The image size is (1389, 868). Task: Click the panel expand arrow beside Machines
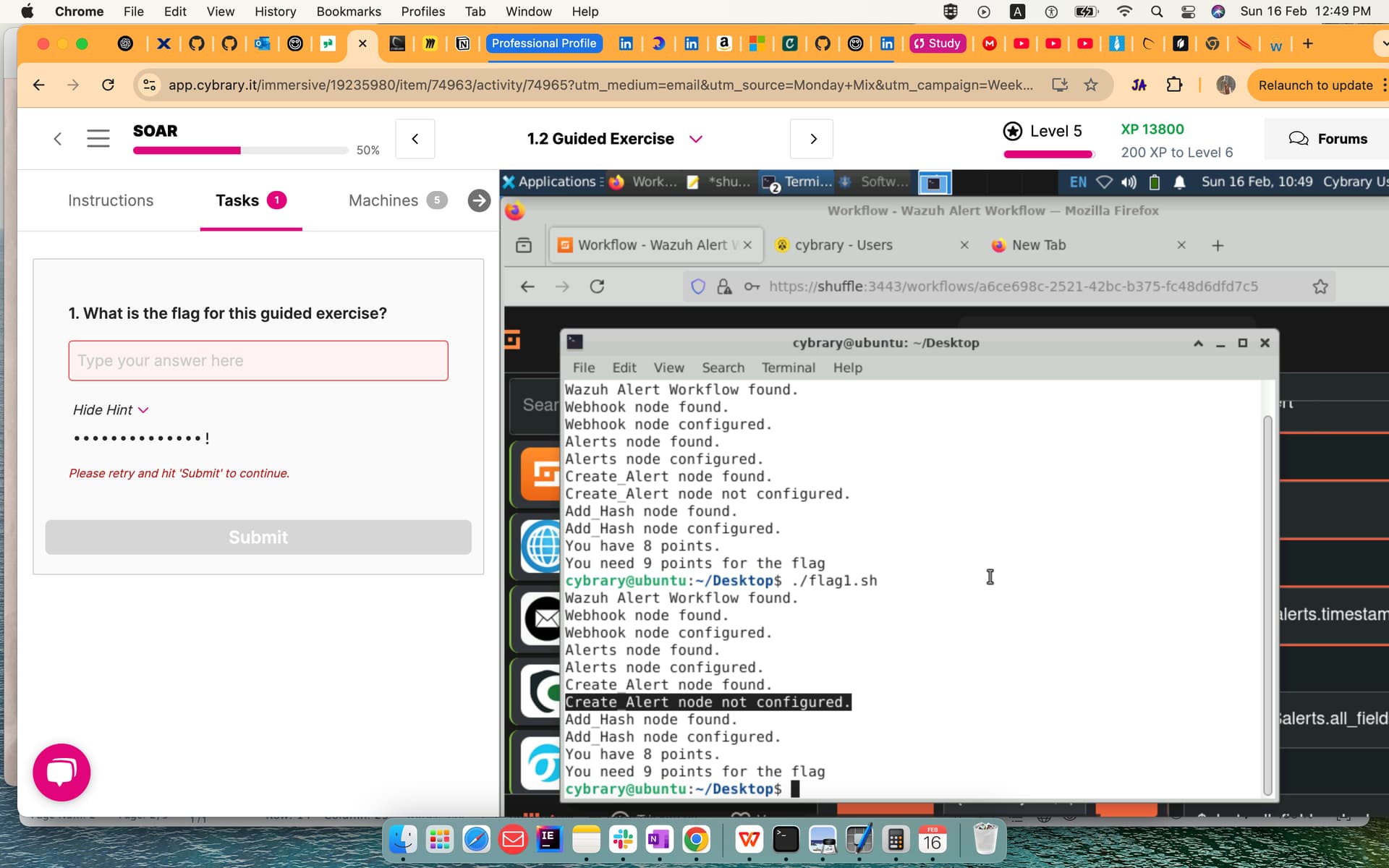click(x=479, y=200)
